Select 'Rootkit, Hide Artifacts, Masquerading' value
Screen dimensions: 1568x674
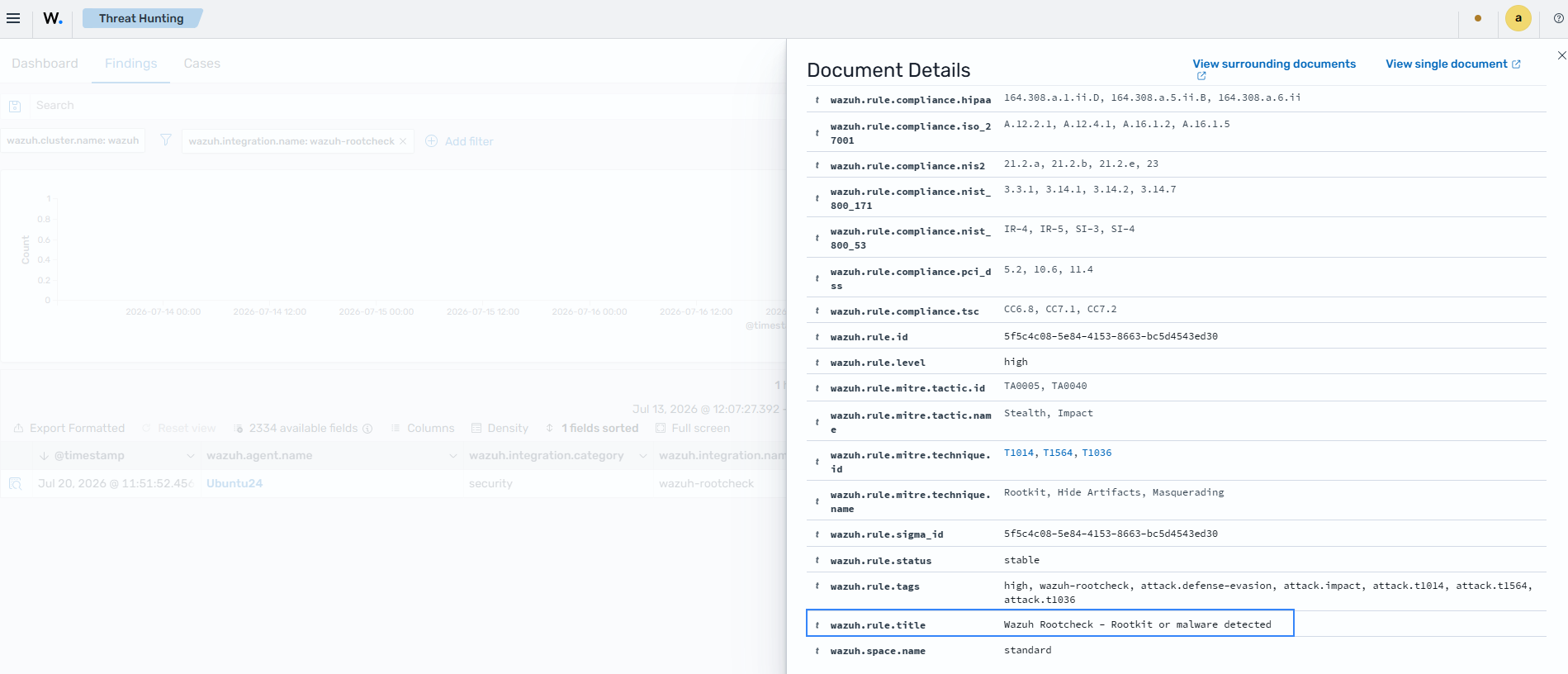coord(1114,492)
